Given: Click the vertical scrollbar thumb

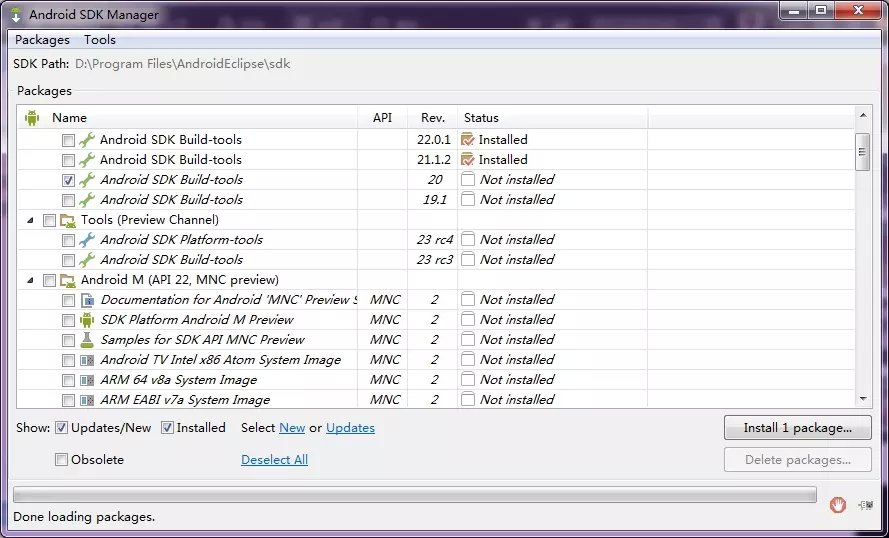Looking at the screenshot, I should tap(863, 151).
